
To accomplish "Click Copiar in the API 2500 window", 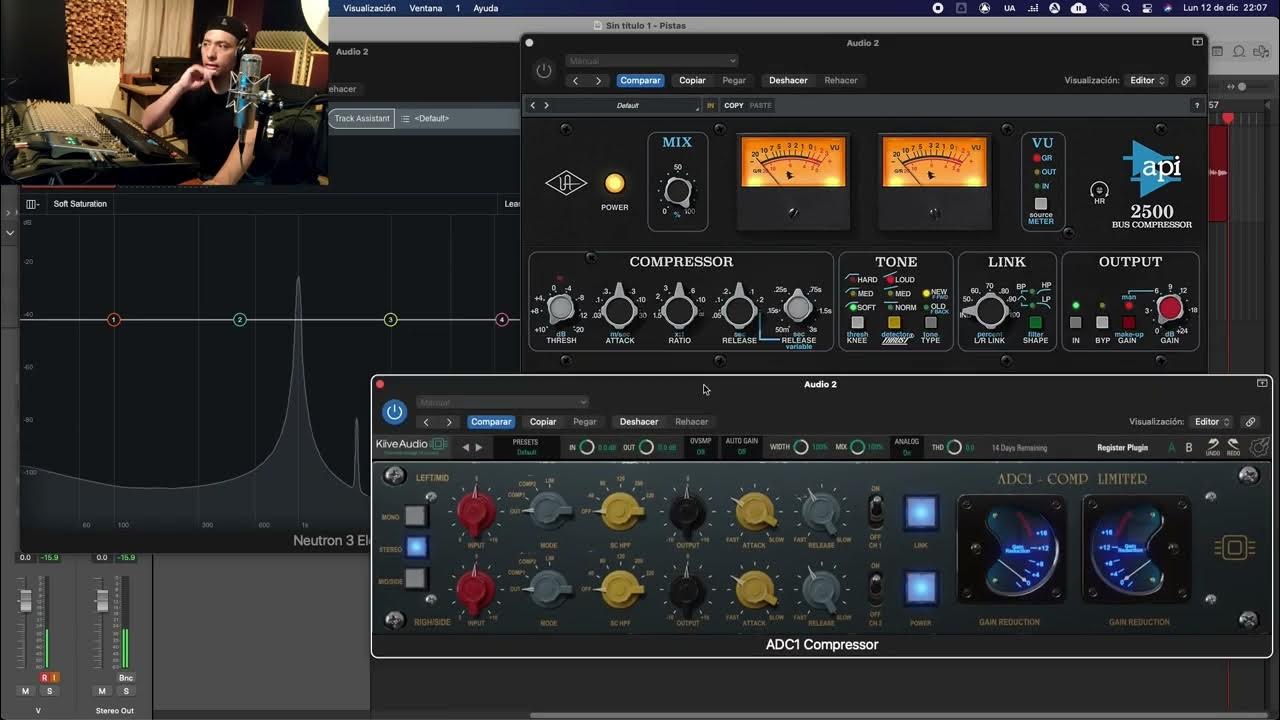I will (x=692, y=80).
